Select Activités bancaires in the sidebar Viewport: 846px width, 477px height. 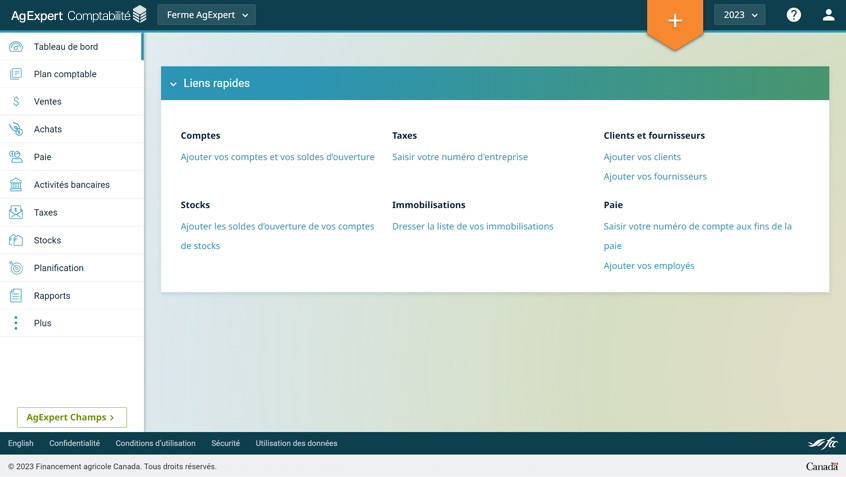[72, 185]
